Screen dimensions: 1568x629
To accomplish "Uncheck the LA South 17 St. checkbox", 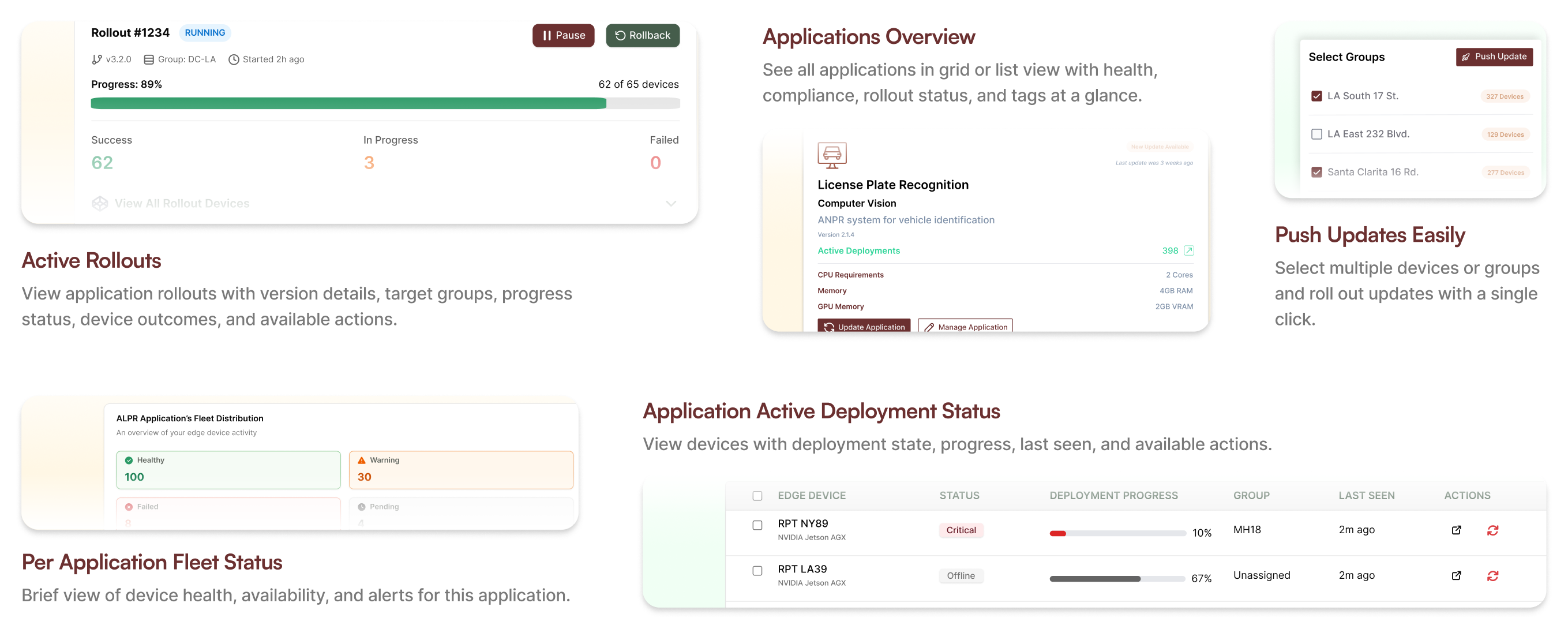I will pos(1316,96).
